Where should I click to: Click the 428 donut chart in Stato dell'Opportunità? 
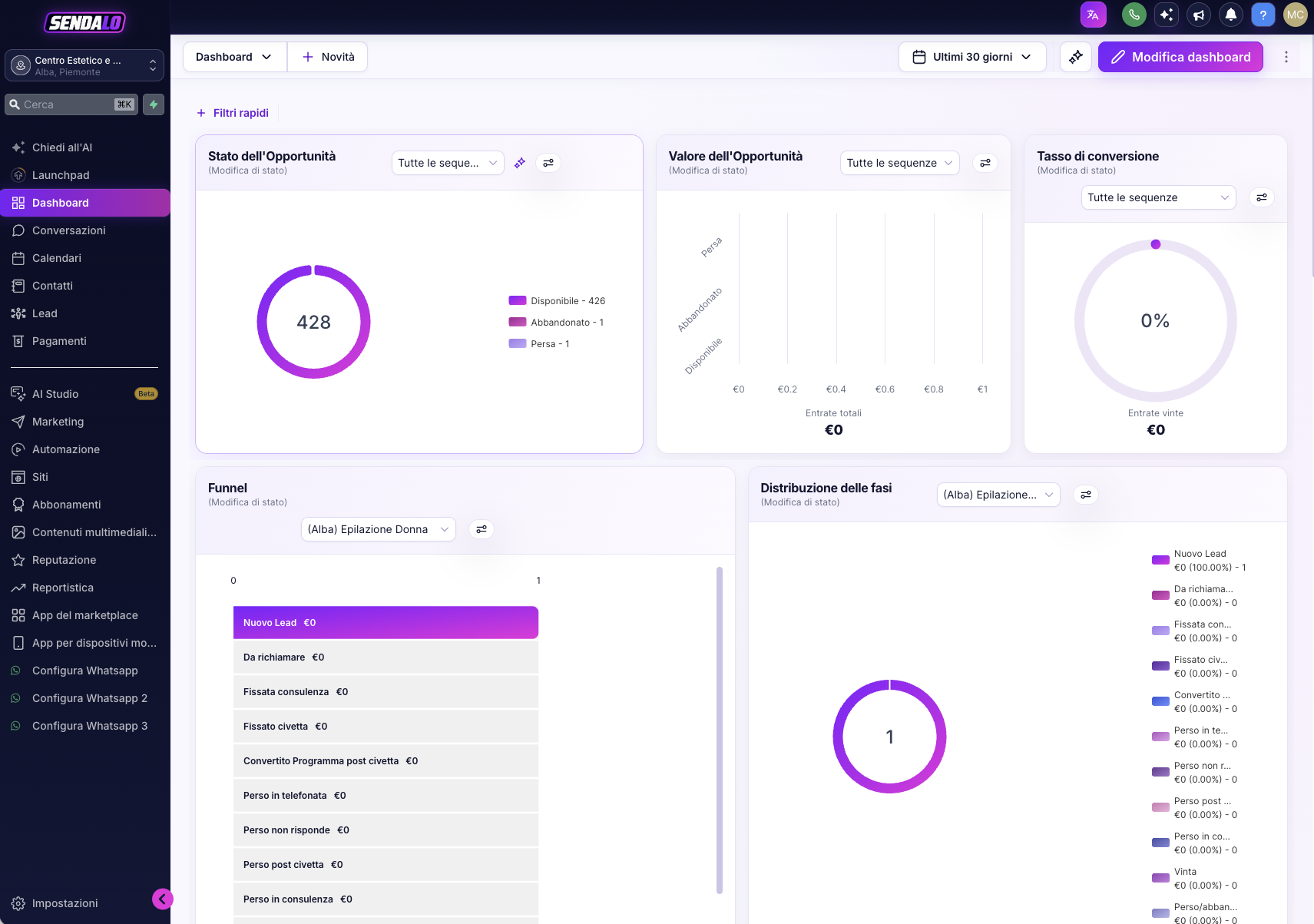click(x=313, y=322)
